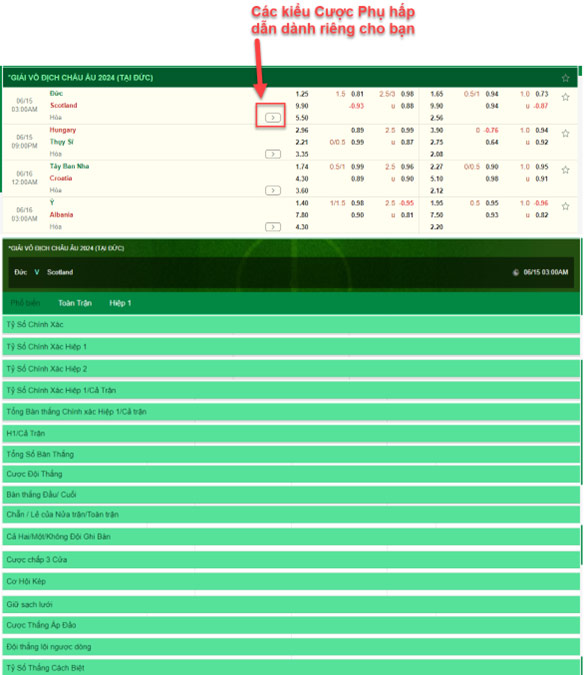584x675 pixels.
Task: Open more bets arrow for Hungary match
Action: 272,154
